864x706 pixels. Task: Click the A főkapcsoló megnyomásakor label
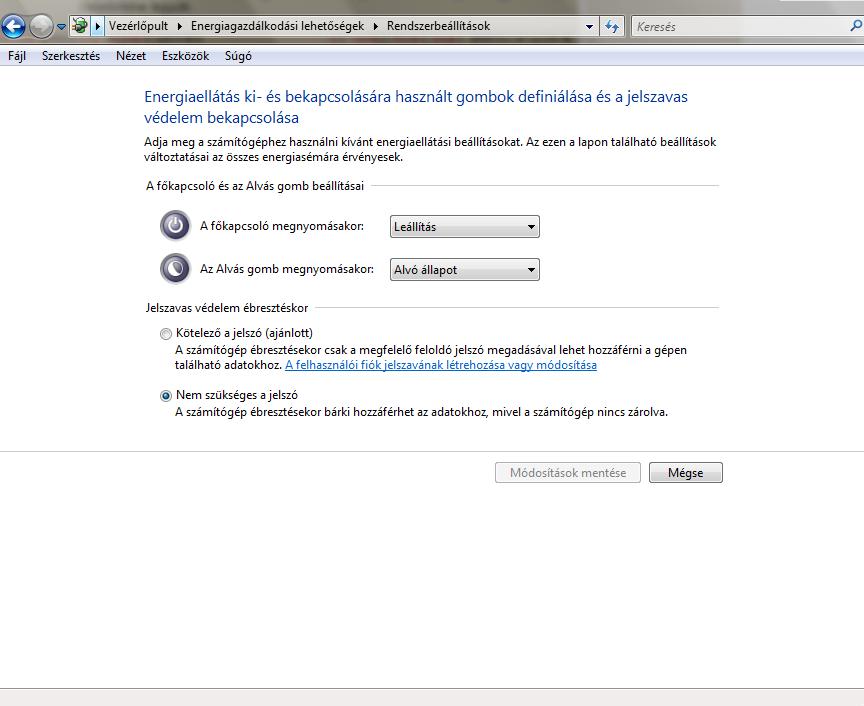click(x=282, y=225)
